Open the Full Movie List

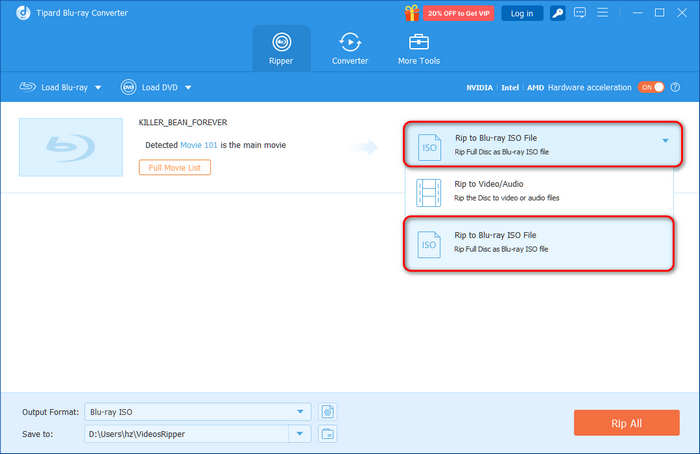(175, 167)
